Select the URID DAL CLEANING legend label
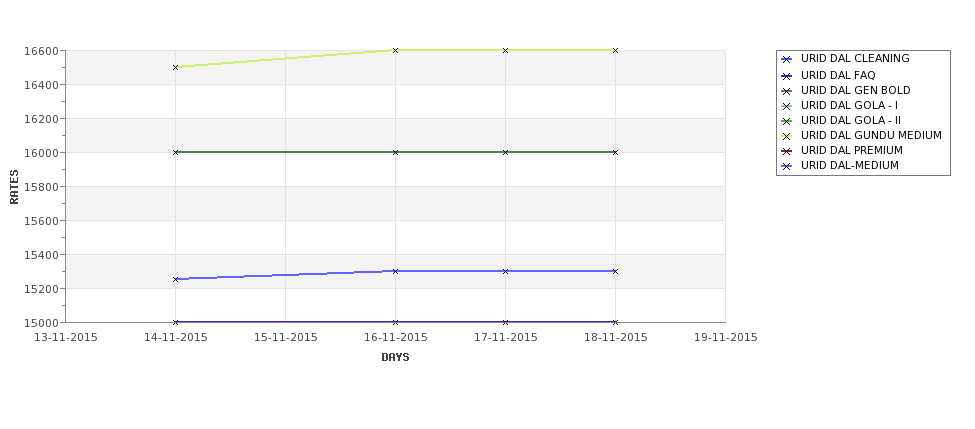The height and width of the screenshot is (429, 975). (855, 58)
